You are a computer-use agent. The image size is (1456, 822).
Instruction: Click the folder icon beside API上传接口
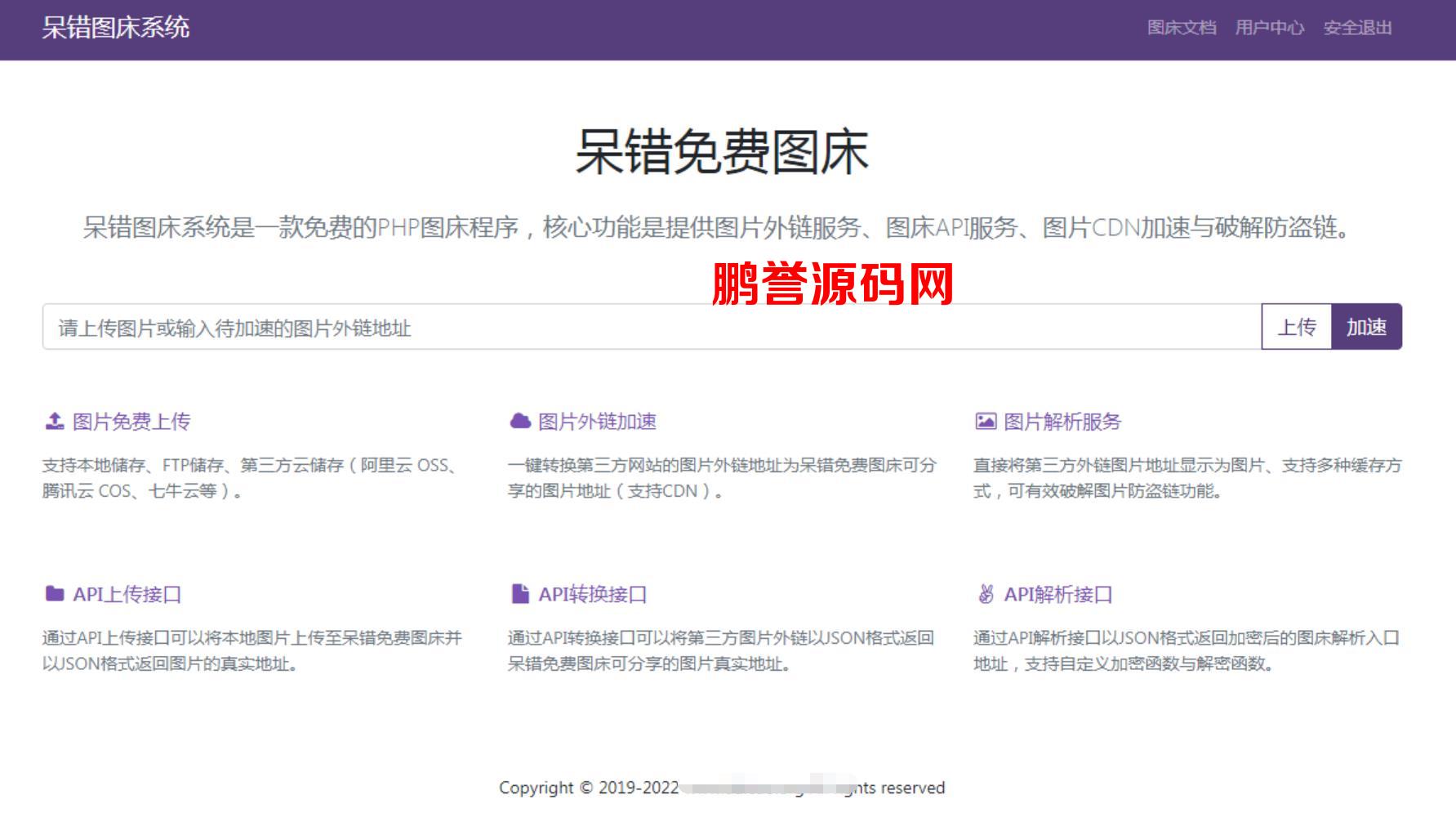55,594
